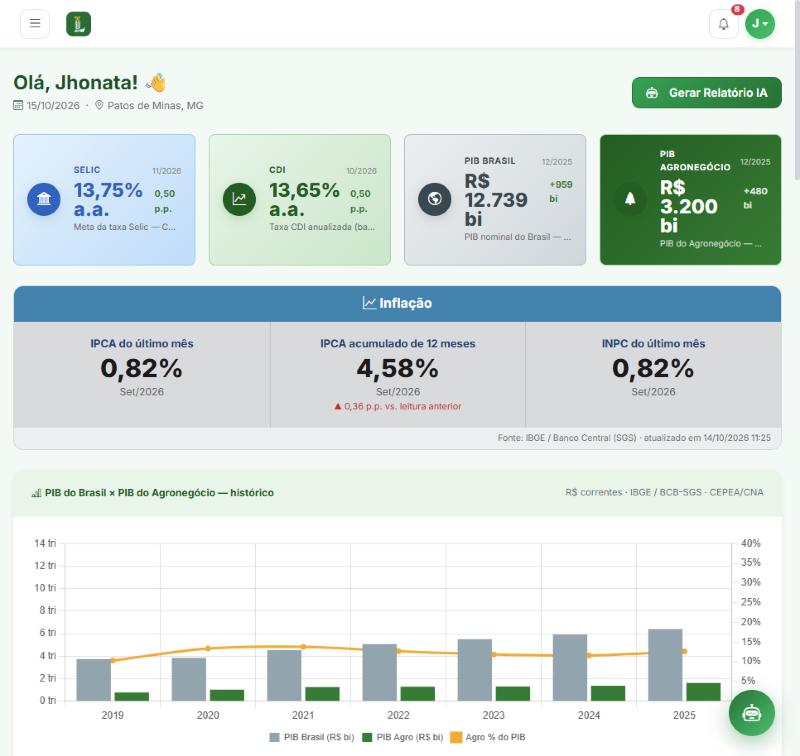Viewport: 800px width, 756px height.
Task: Toggle PIB Brasil (R$ bi) legend item
Action: tap(312, 737)
